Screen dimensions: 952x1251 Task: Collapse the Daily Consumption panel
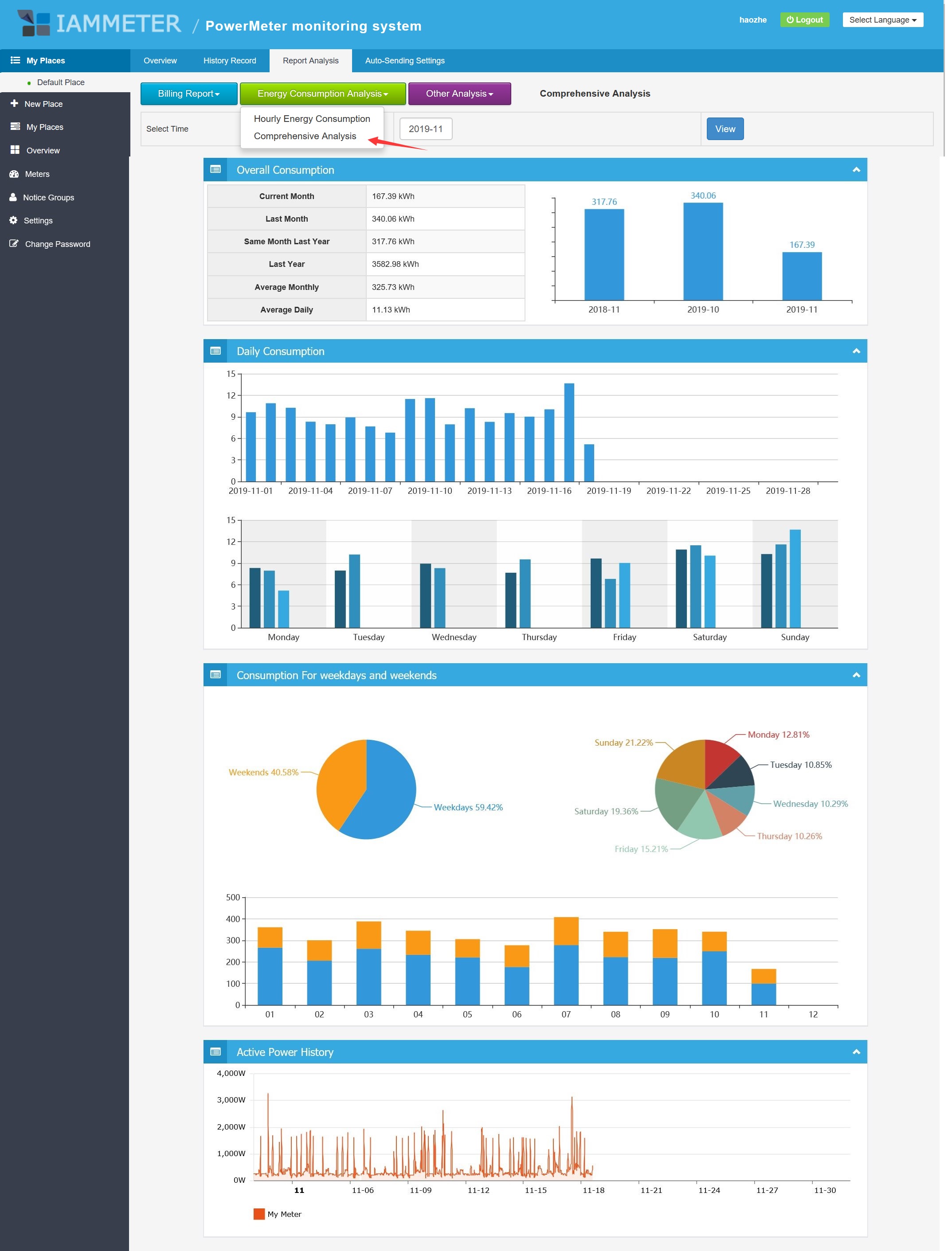[x=856, y=351]
